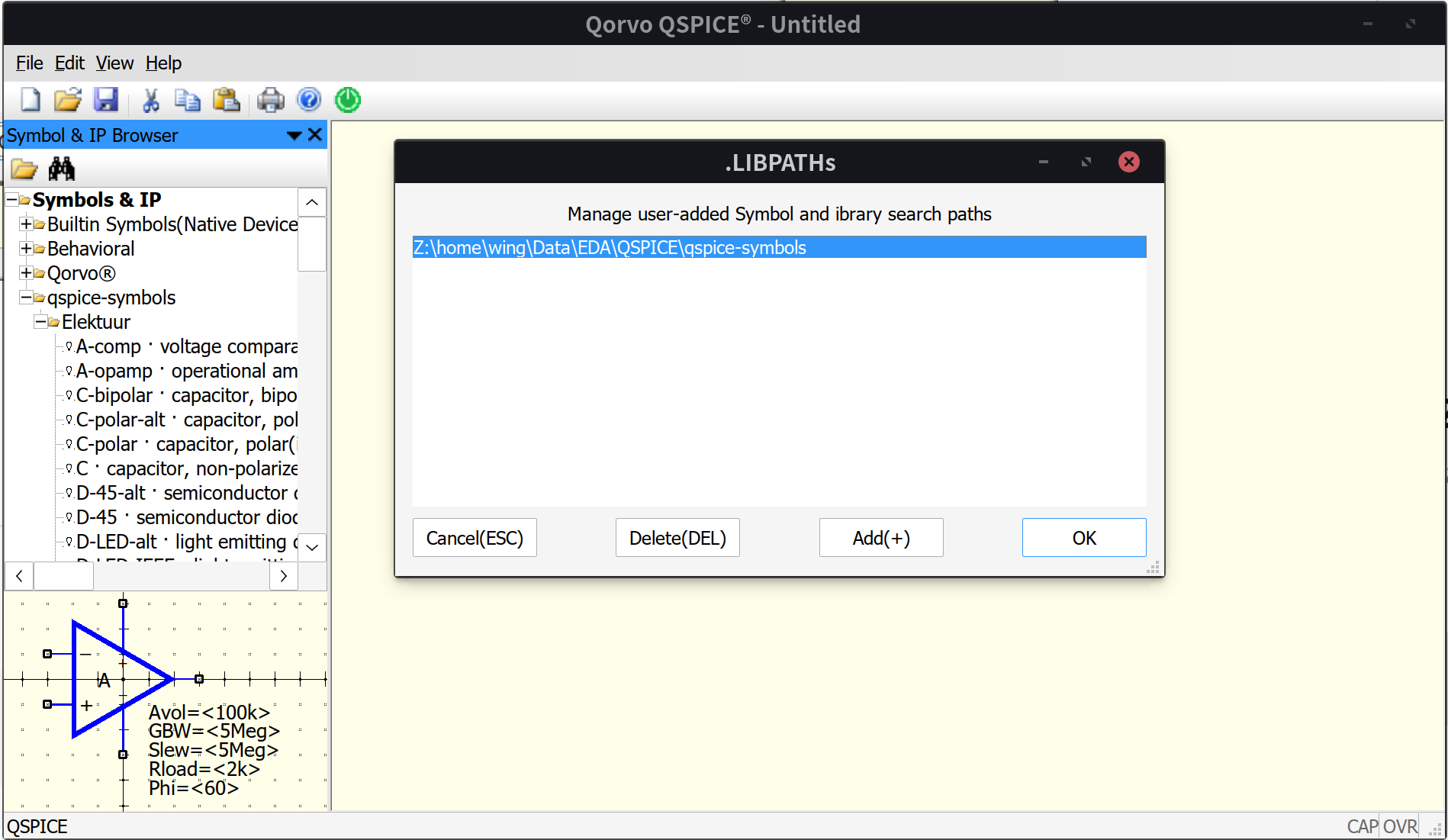Click the Phi=<60> parameter text
This screenshot has height=840, width=1448.
tap(194, 788)
